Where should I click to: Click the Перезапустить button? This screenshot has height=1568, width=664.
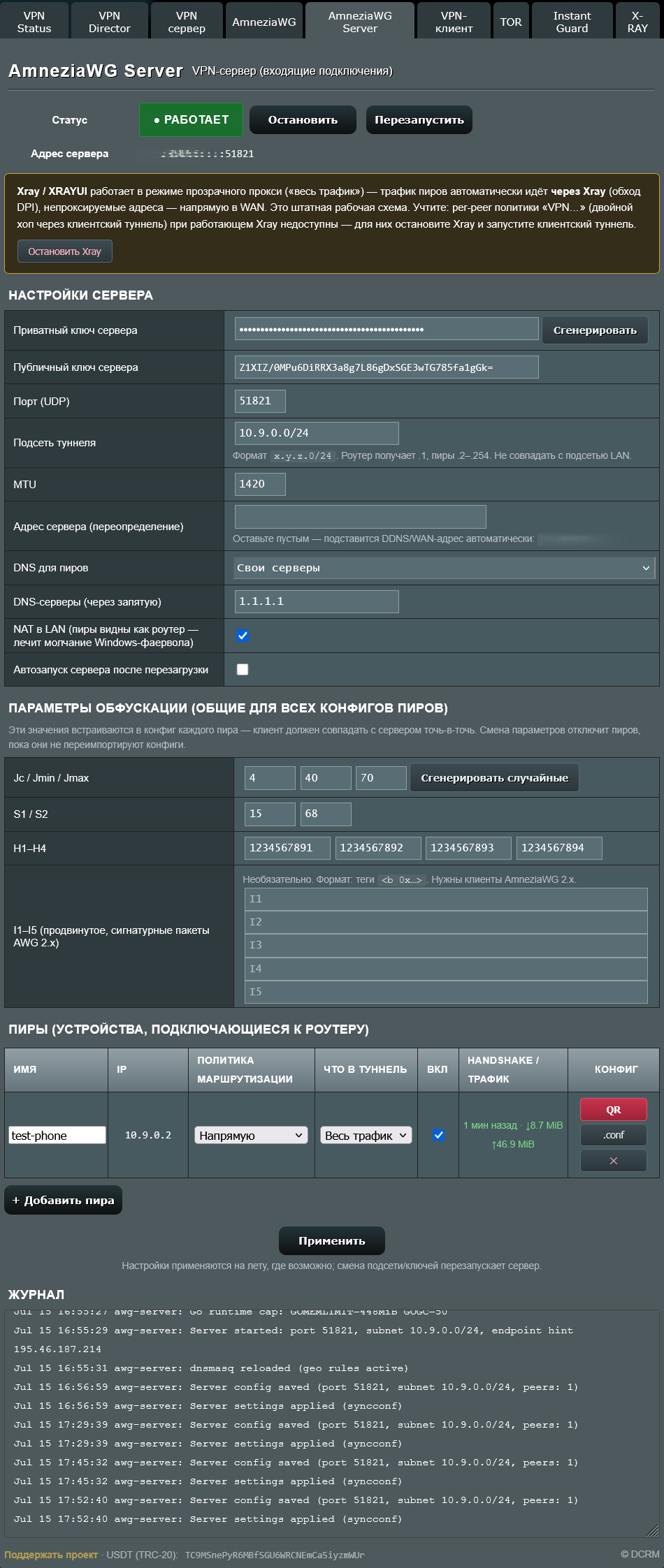coord(419,119)
